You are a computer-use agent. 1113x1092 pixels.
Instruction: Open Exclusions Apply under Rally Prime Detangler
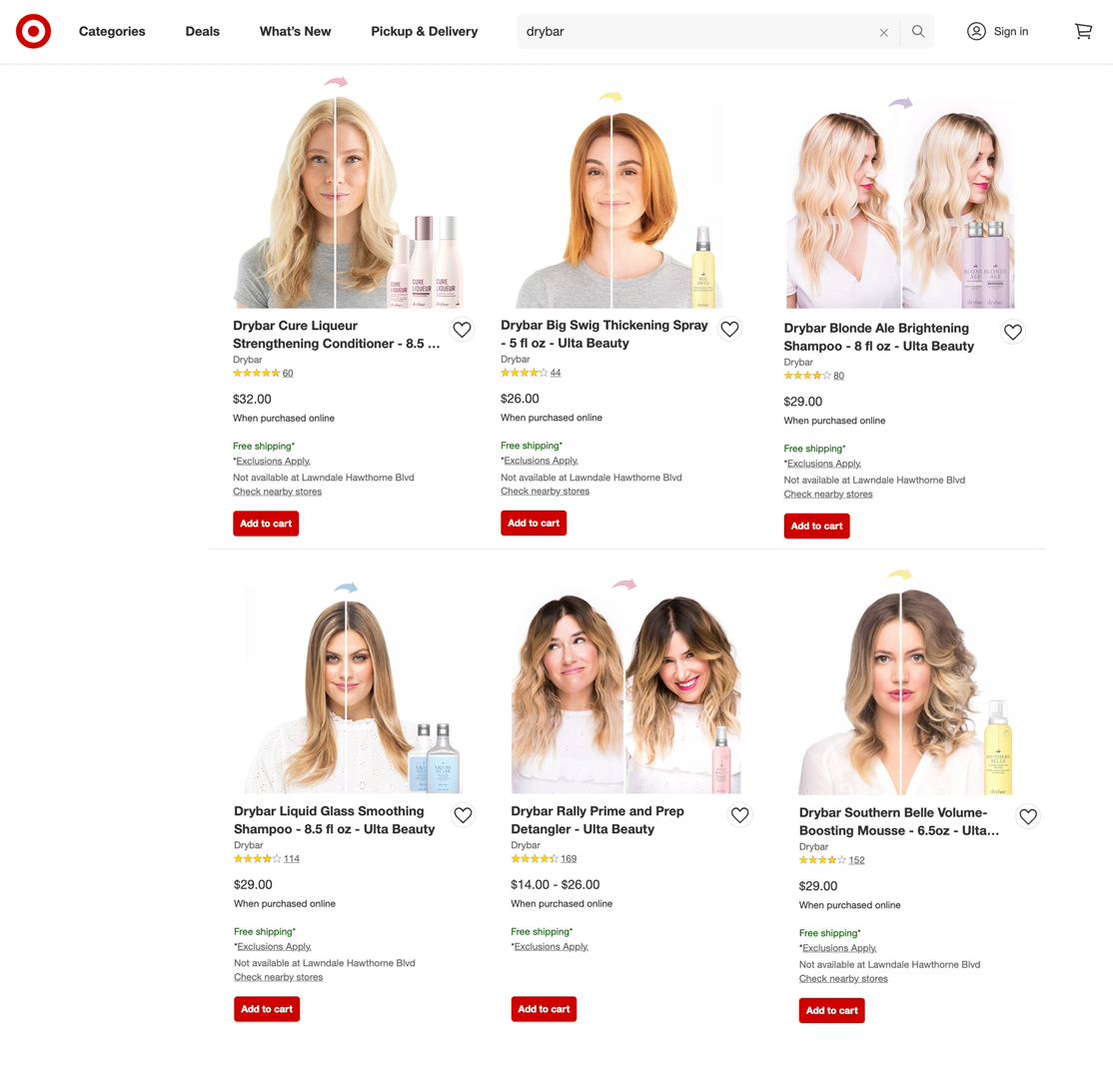coord(551,946)
